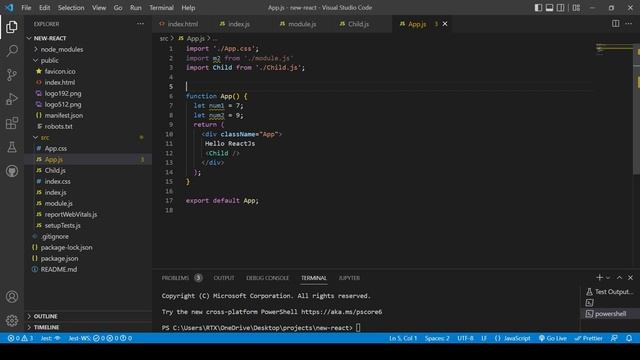The image size is (640, 360).
Task: Maximize the terminal panel size
Action: tap(619, 278)
